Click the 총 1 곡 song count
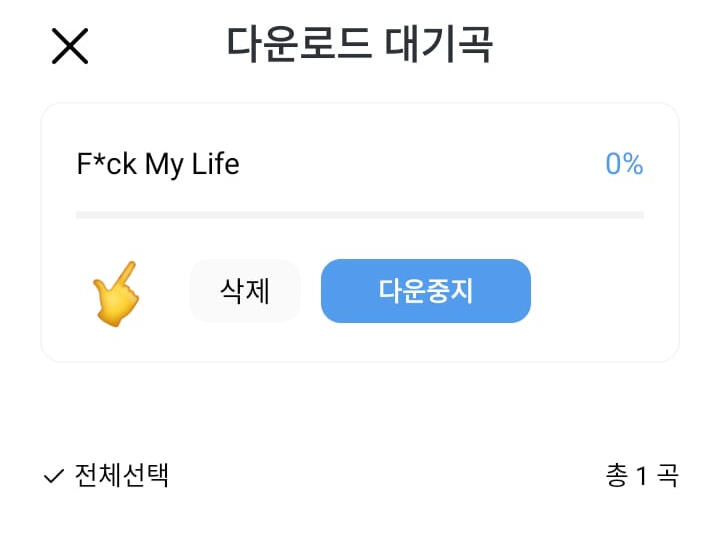 (x=641, y=476)
